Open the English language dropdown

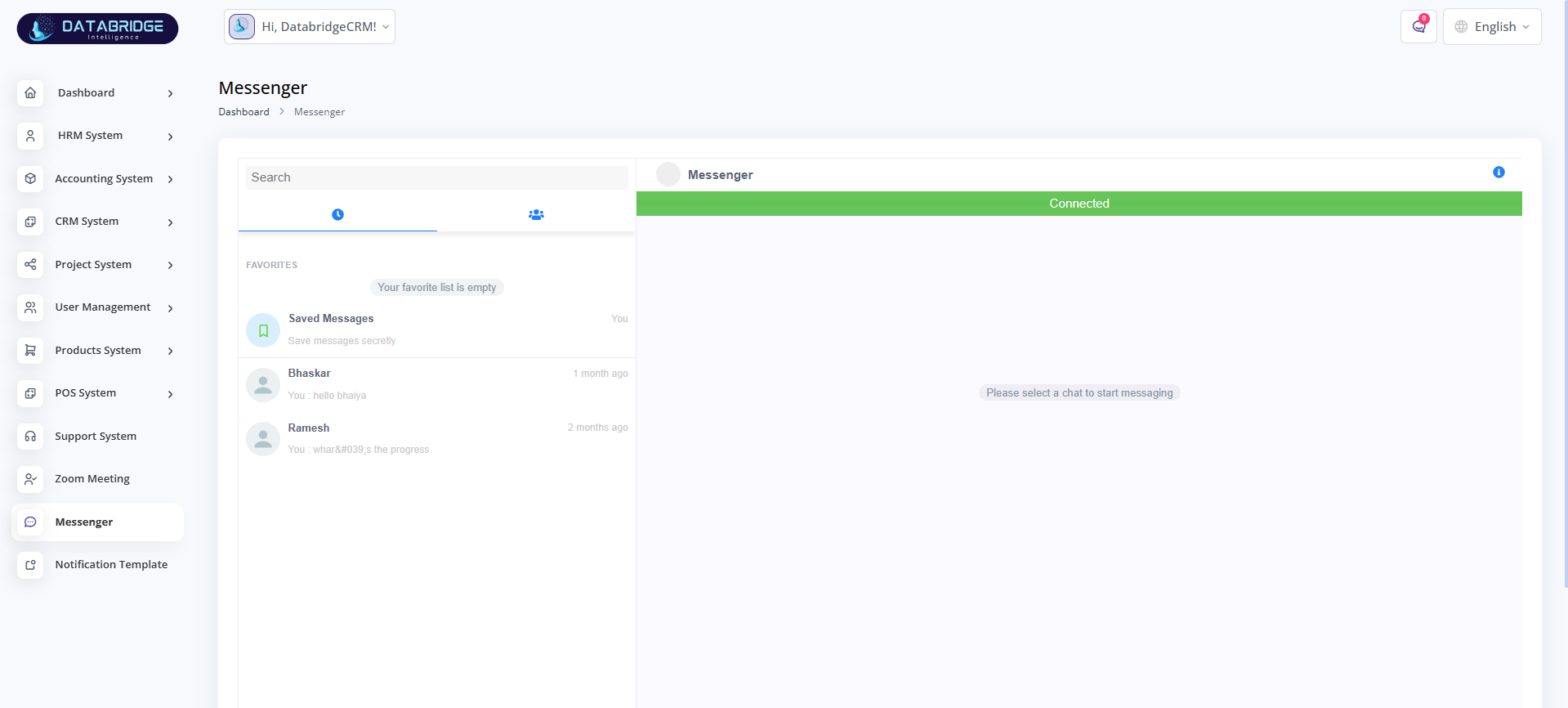1492,27
